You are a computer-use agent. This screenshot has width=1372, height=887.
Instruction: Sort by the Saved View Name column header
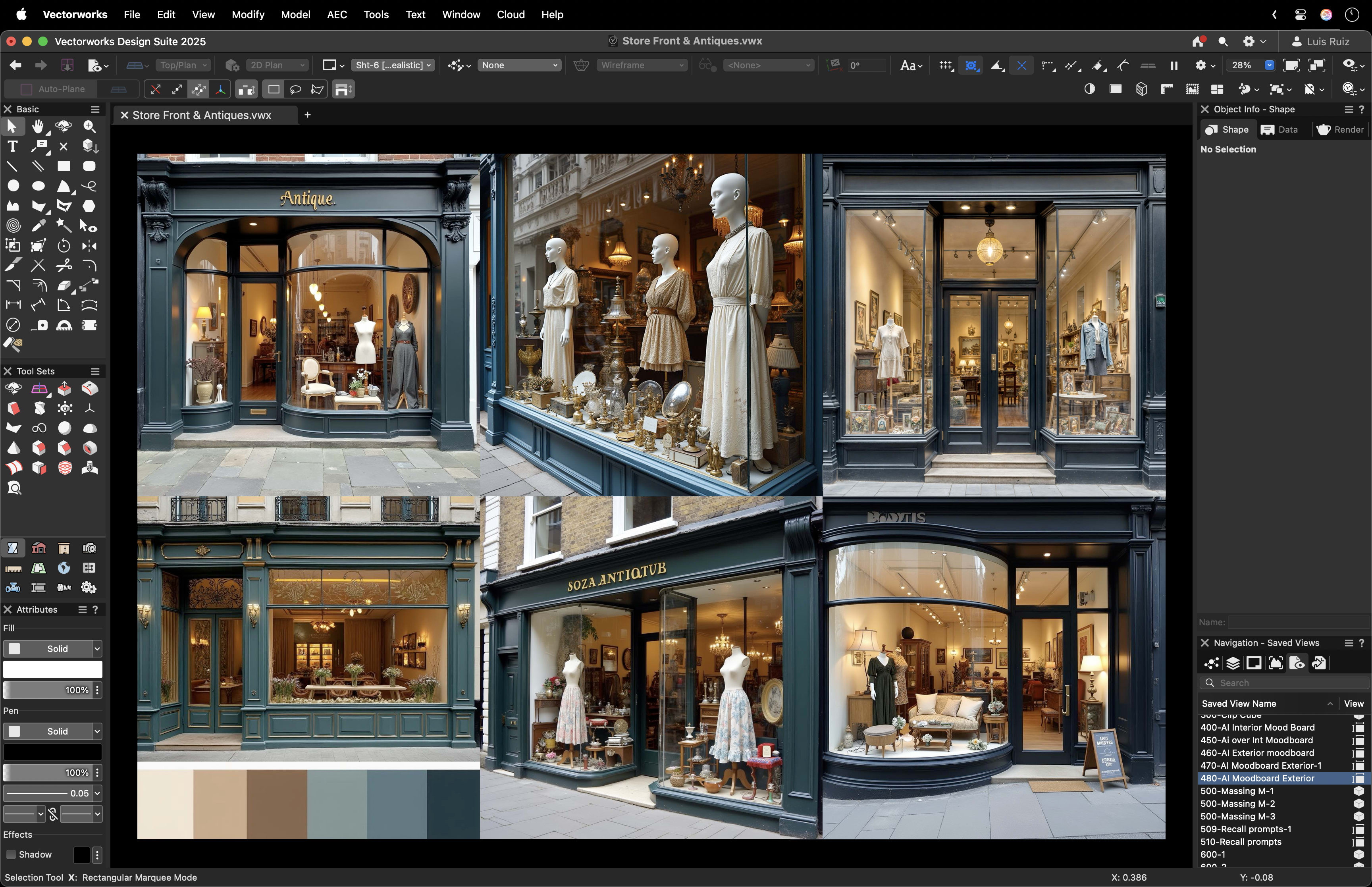click(1239, 703)
